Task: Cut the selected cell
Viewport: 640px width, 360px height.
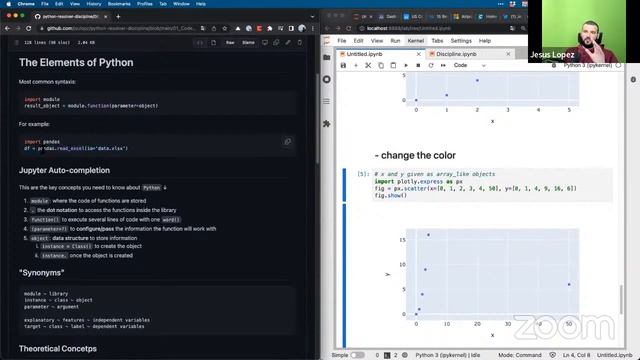Action: coord(368,65)
